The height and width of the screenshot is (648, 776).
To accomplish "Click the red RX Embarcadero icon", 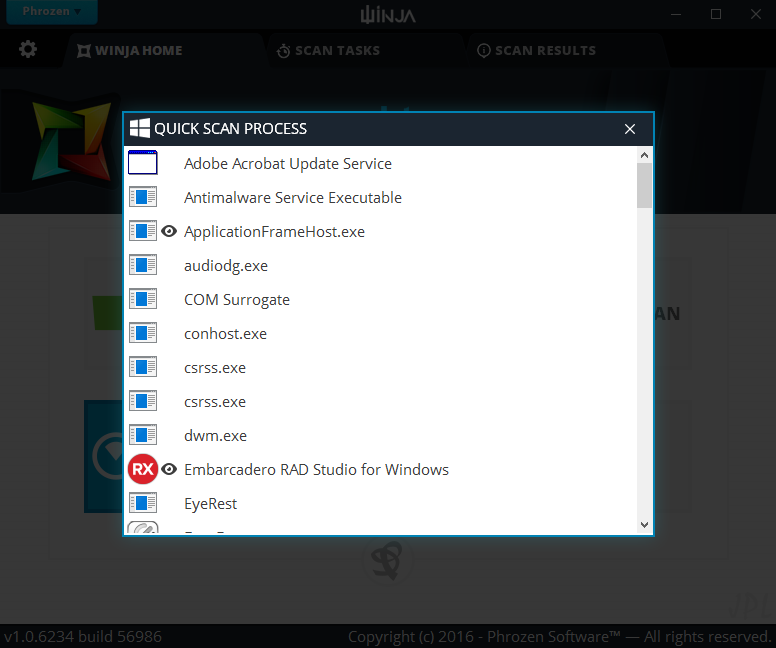I will (x=143, y=469).
